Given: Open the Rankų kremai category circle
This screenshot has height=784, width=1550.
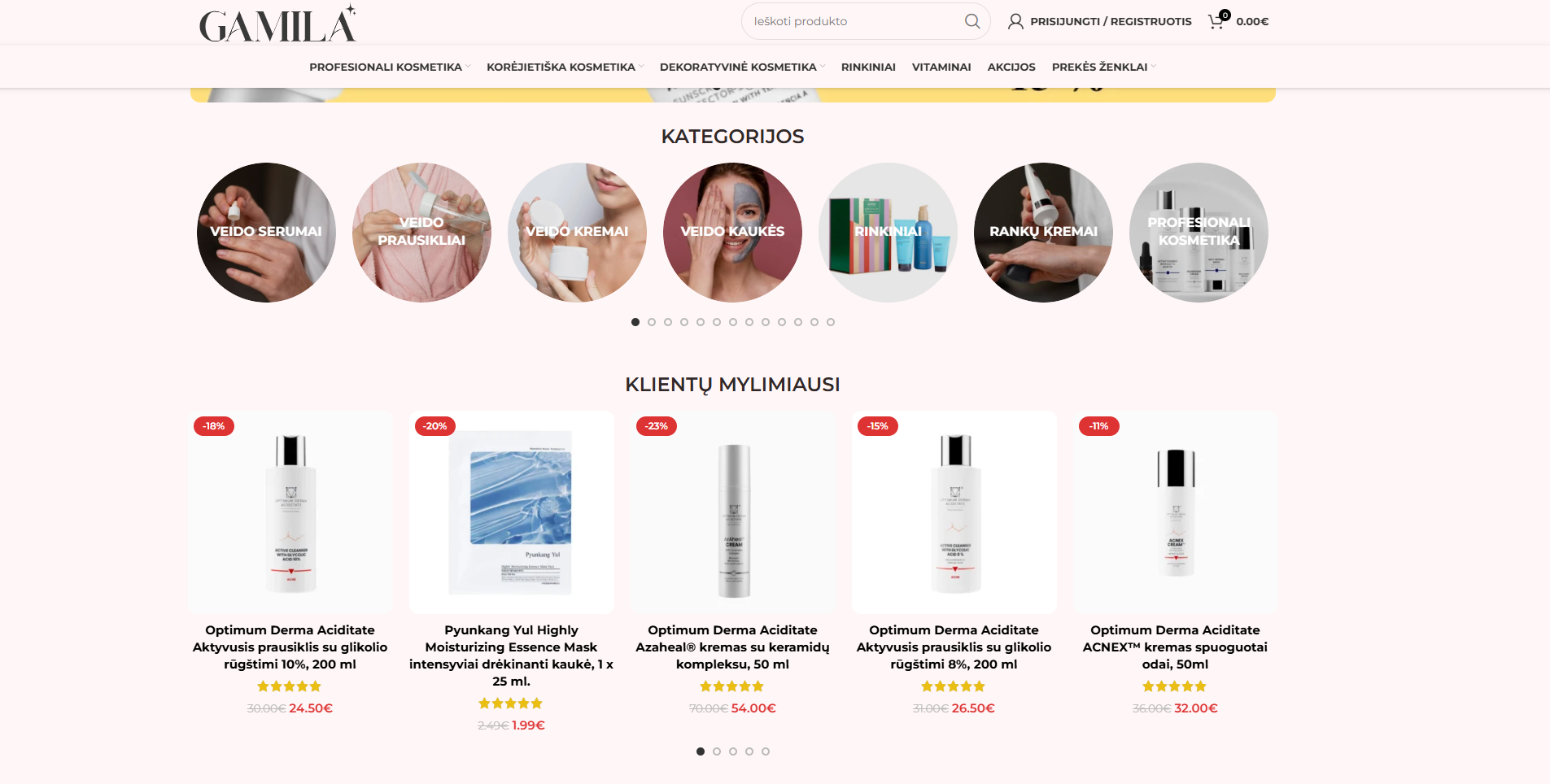Looking at the screenshot, I should [x=1043, y=233].
